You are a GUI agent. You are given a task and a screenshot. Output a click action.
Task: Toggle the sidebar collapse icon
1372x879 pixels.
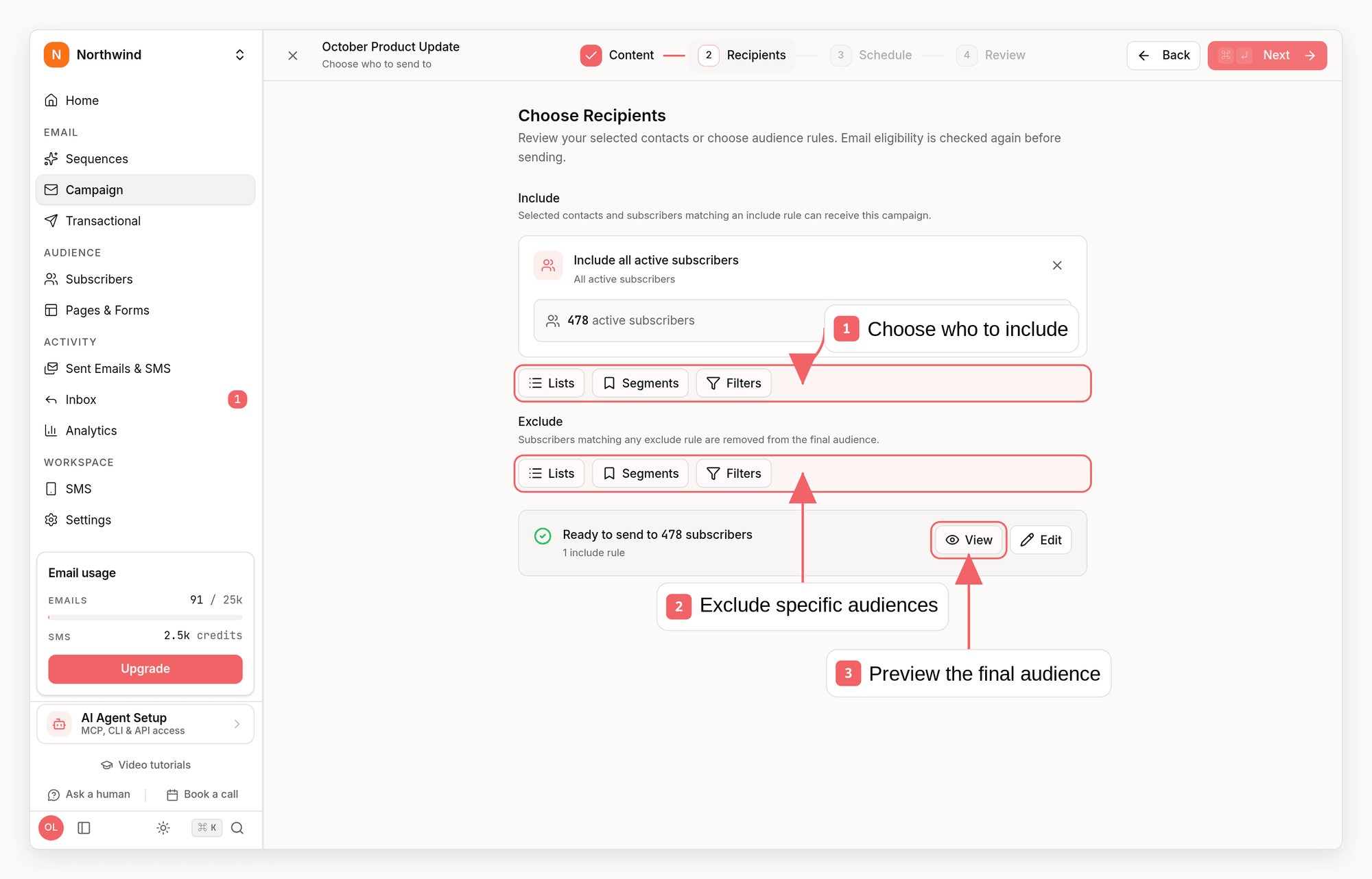84,828
